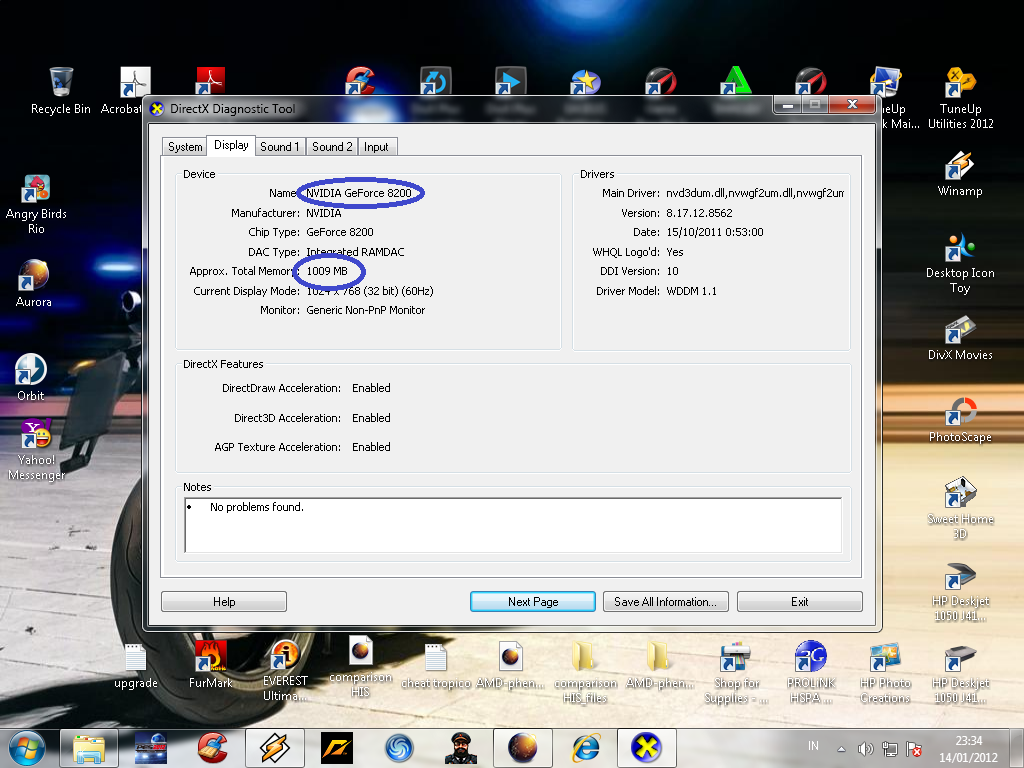Image resolution: width=1024 pixels, height=768 pixels.
Task: Open the Tropico game taskbar icon
Action: (460, 748)
